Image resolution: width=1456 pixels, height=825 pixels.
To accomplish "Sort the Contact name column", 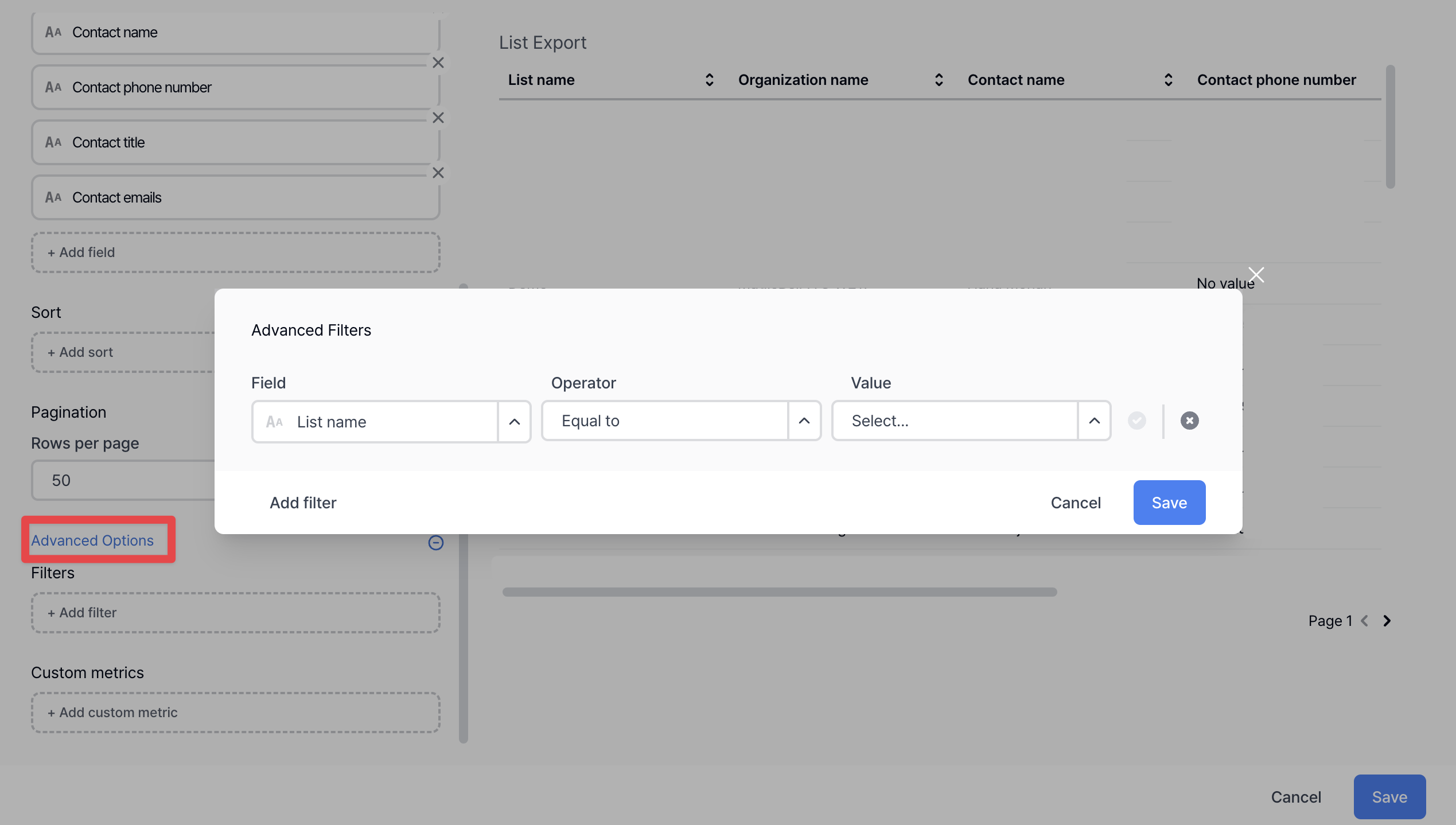I will point(1169,80).
